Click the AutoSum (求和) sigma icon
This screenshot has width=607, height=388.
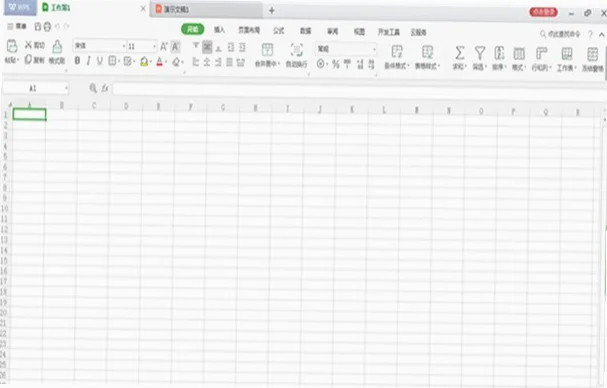pos(460,53)
